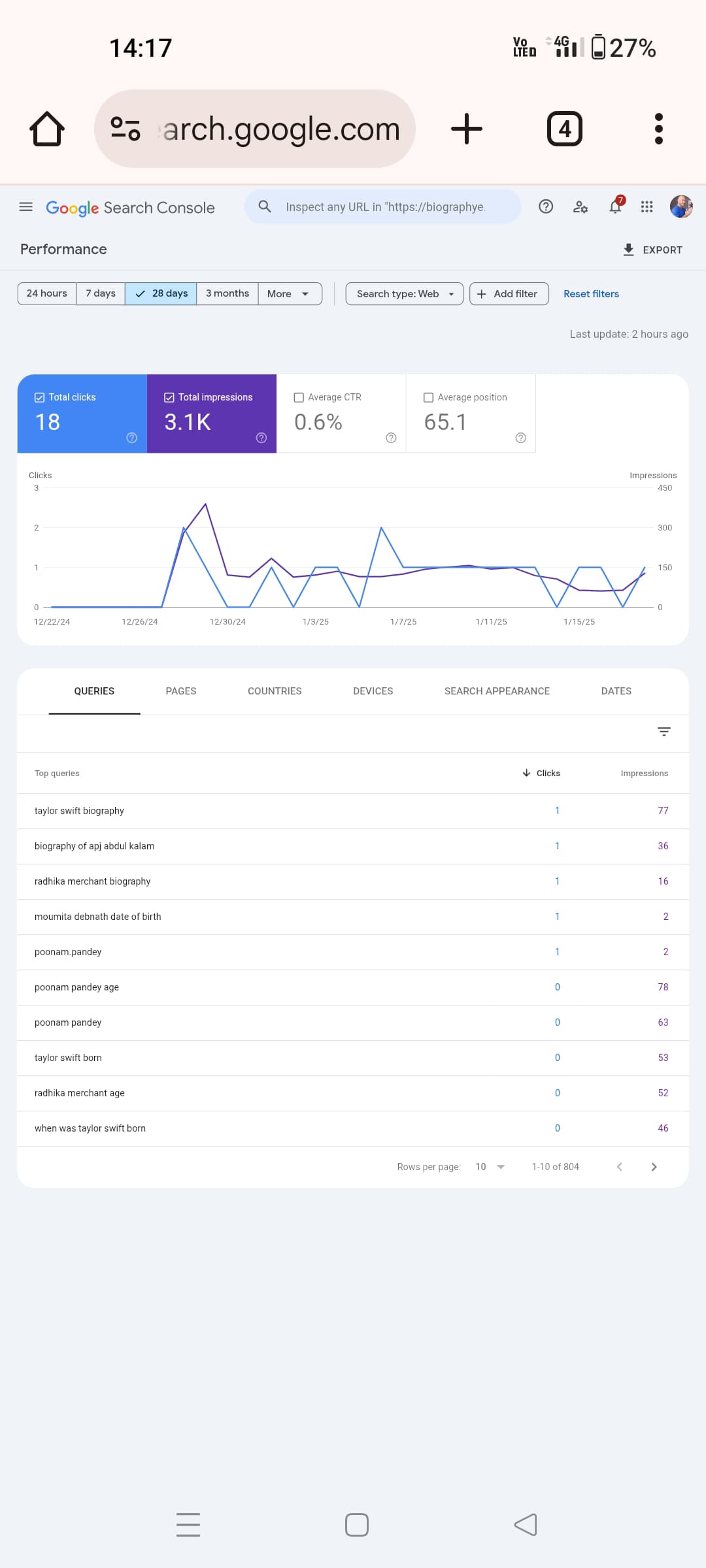Screen dimensions: 706x1568
Task: Switch to the Search Appearance tab
Action: point(497,691)
